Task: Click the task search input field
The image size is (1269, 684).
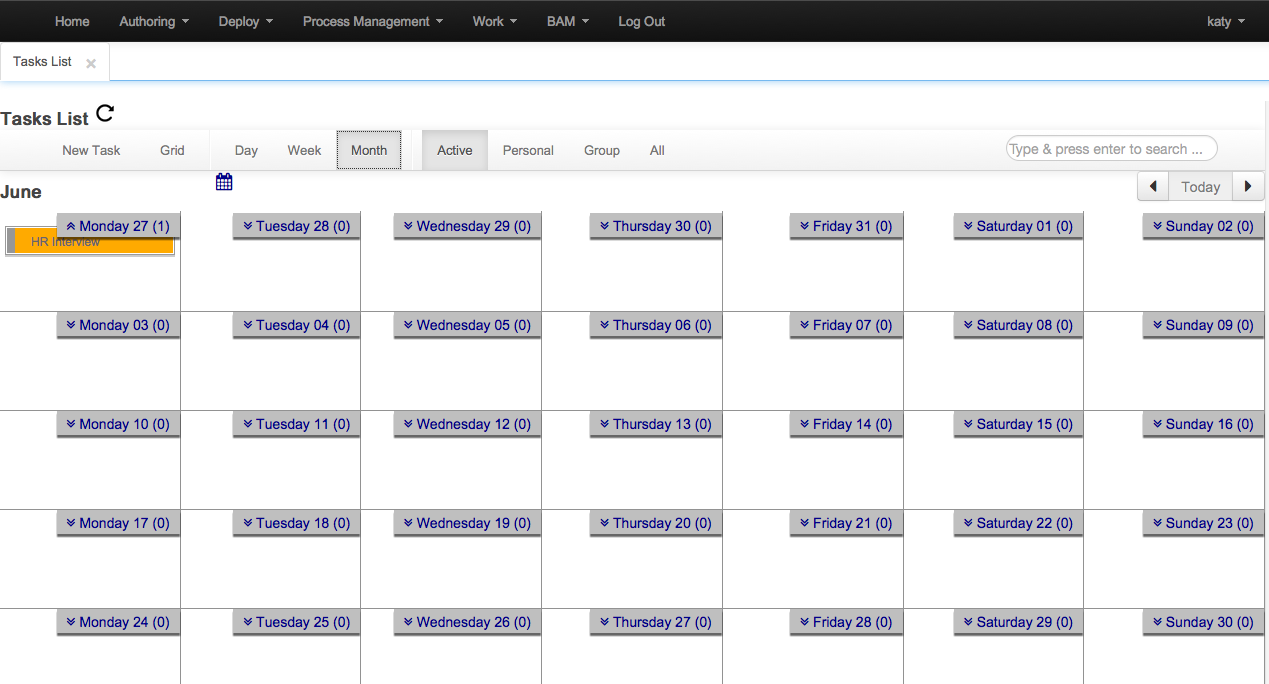Action: (x=1110, y=149)
